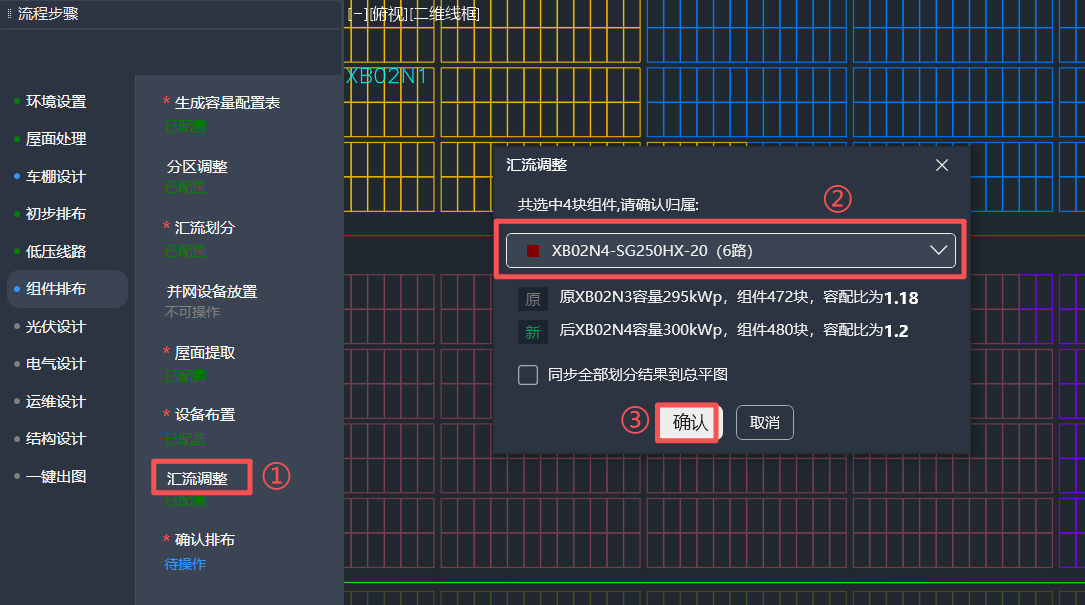Switch to 初步排布 step

[x=56, y=214]
